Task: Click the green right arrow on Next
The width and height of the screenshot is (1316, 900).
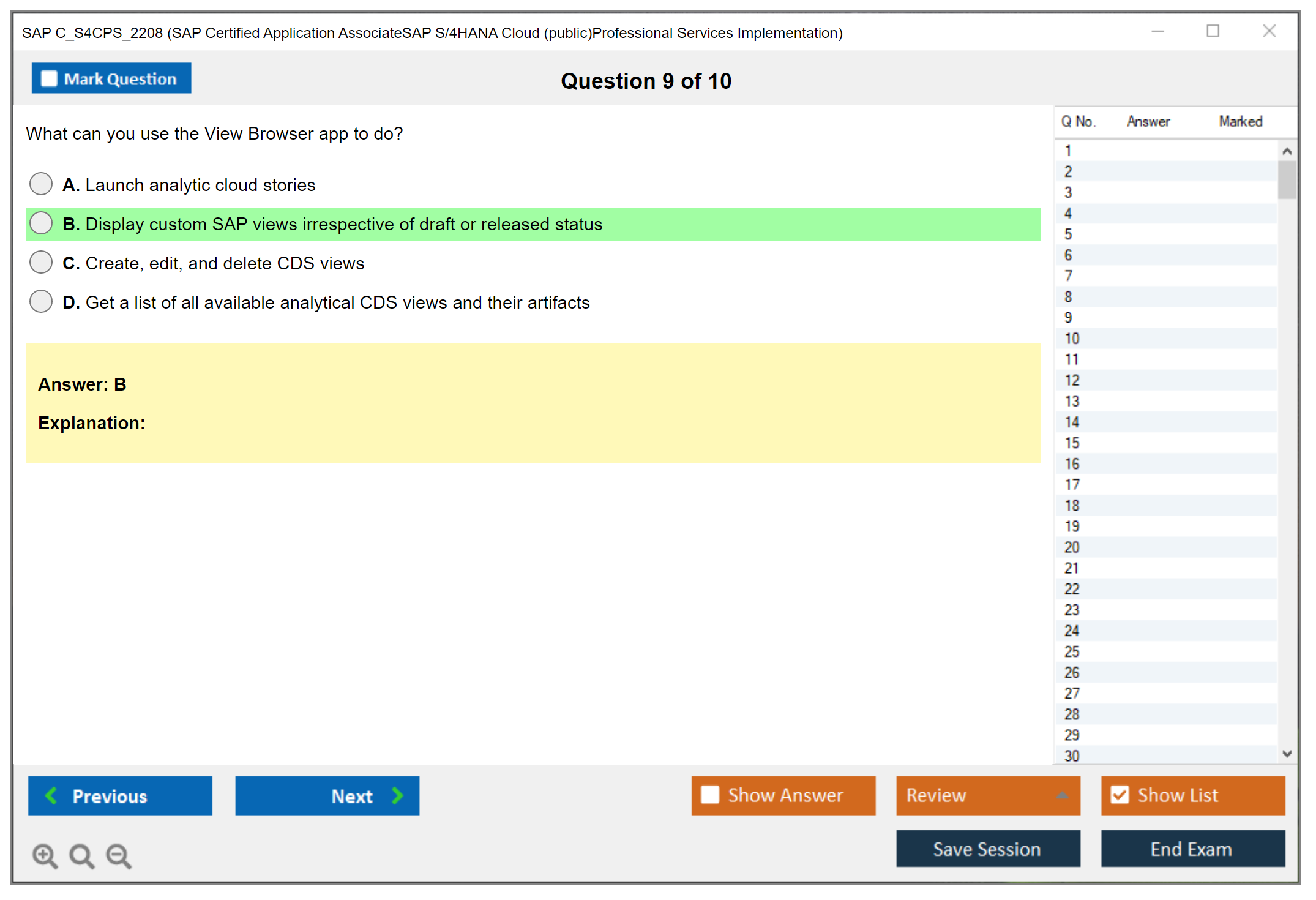Action: tap(398, 795)
